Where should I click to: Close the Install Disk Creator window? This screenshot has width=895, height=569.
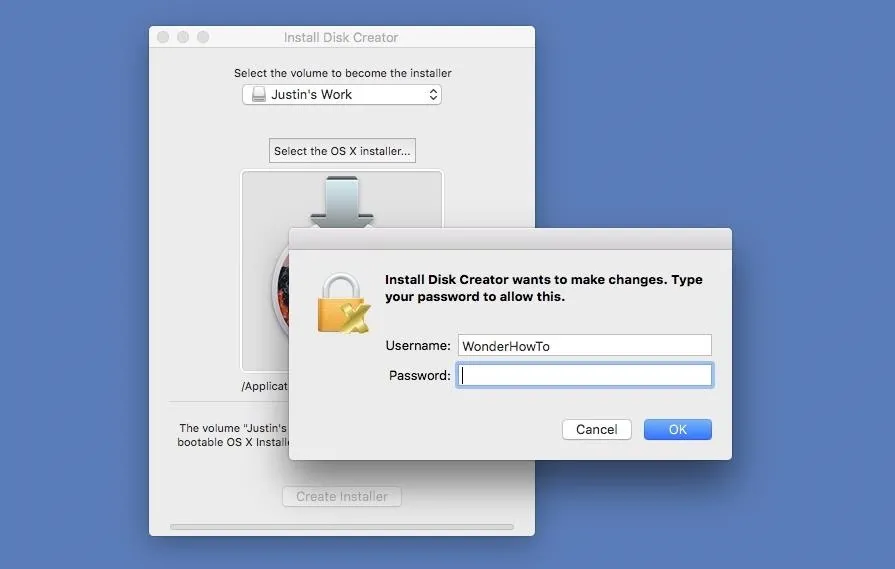[163, 37]
